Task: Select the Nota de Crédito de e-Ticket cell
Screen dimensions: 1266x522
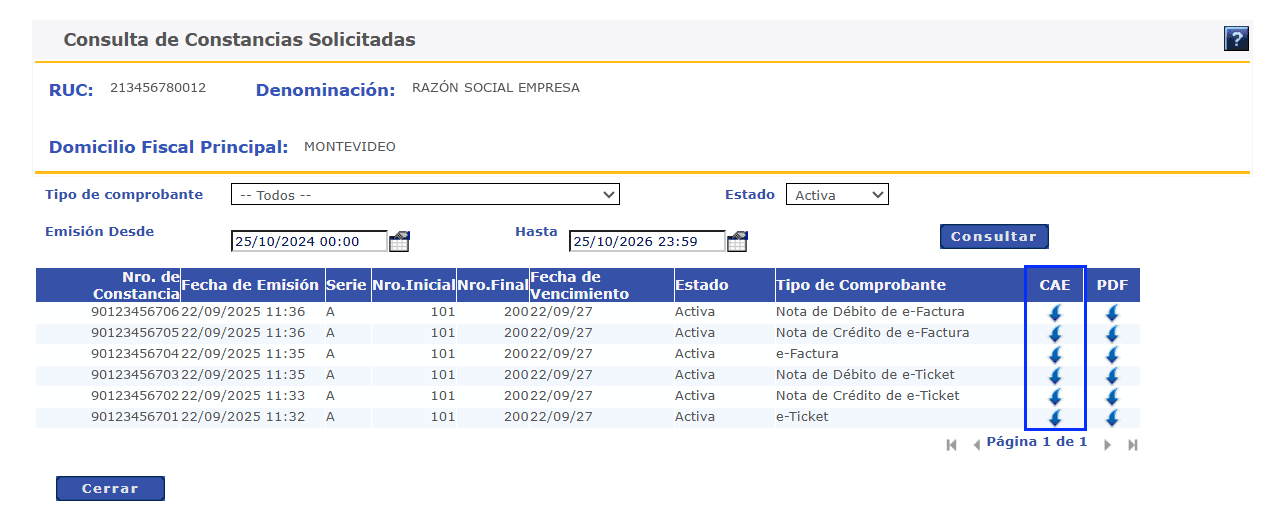Action: 867,396
